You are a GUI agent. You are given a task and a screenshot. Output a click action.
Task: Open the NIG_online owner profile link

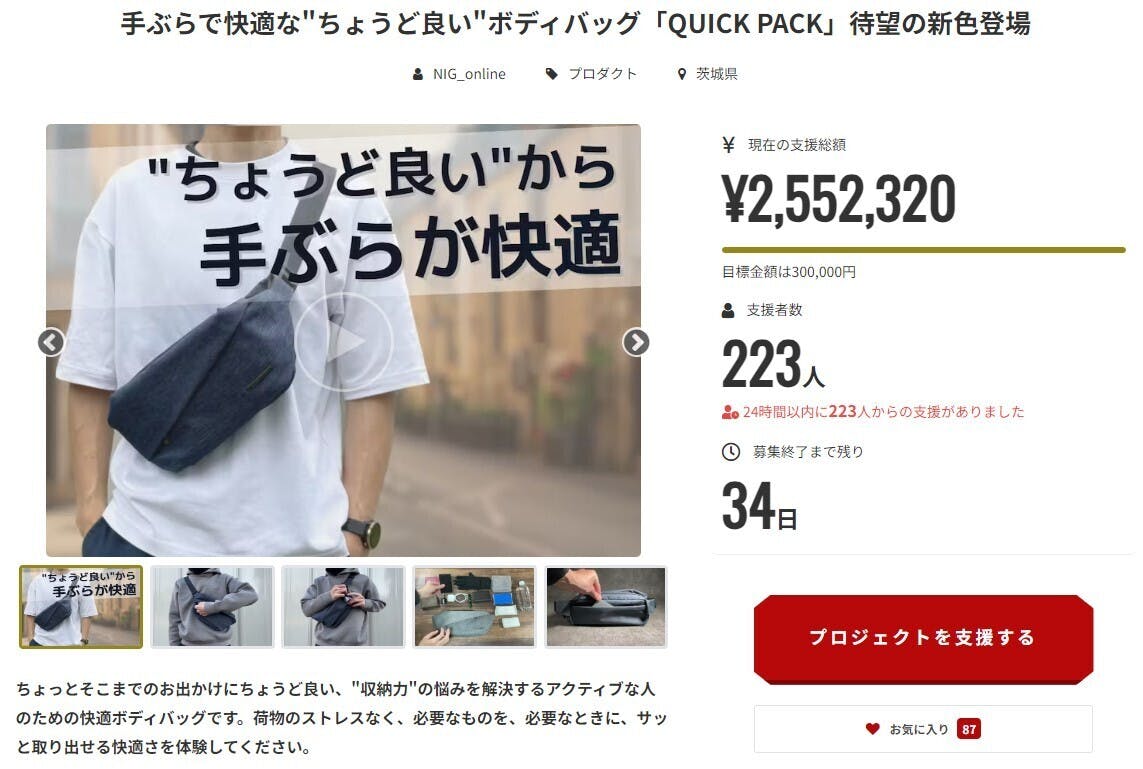(x=469, y=74)
